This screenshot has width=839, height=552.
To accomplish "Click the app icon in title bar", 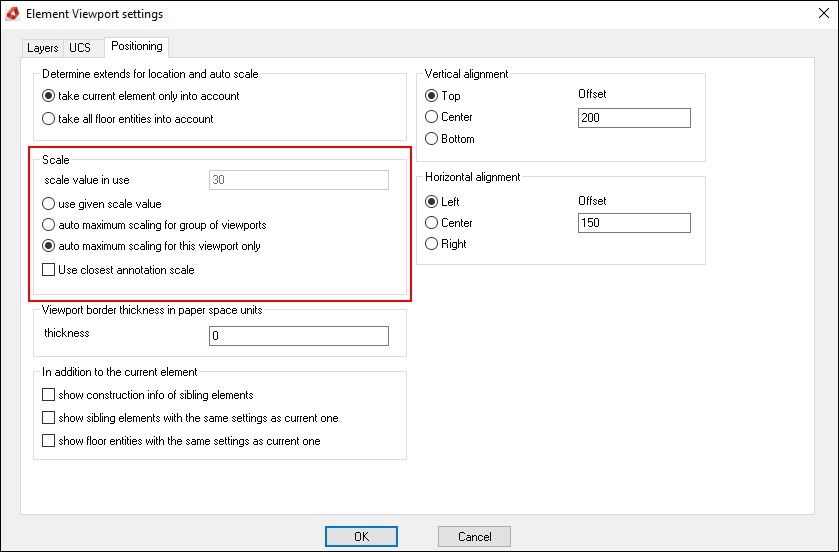I will click(x=13, y=13).
